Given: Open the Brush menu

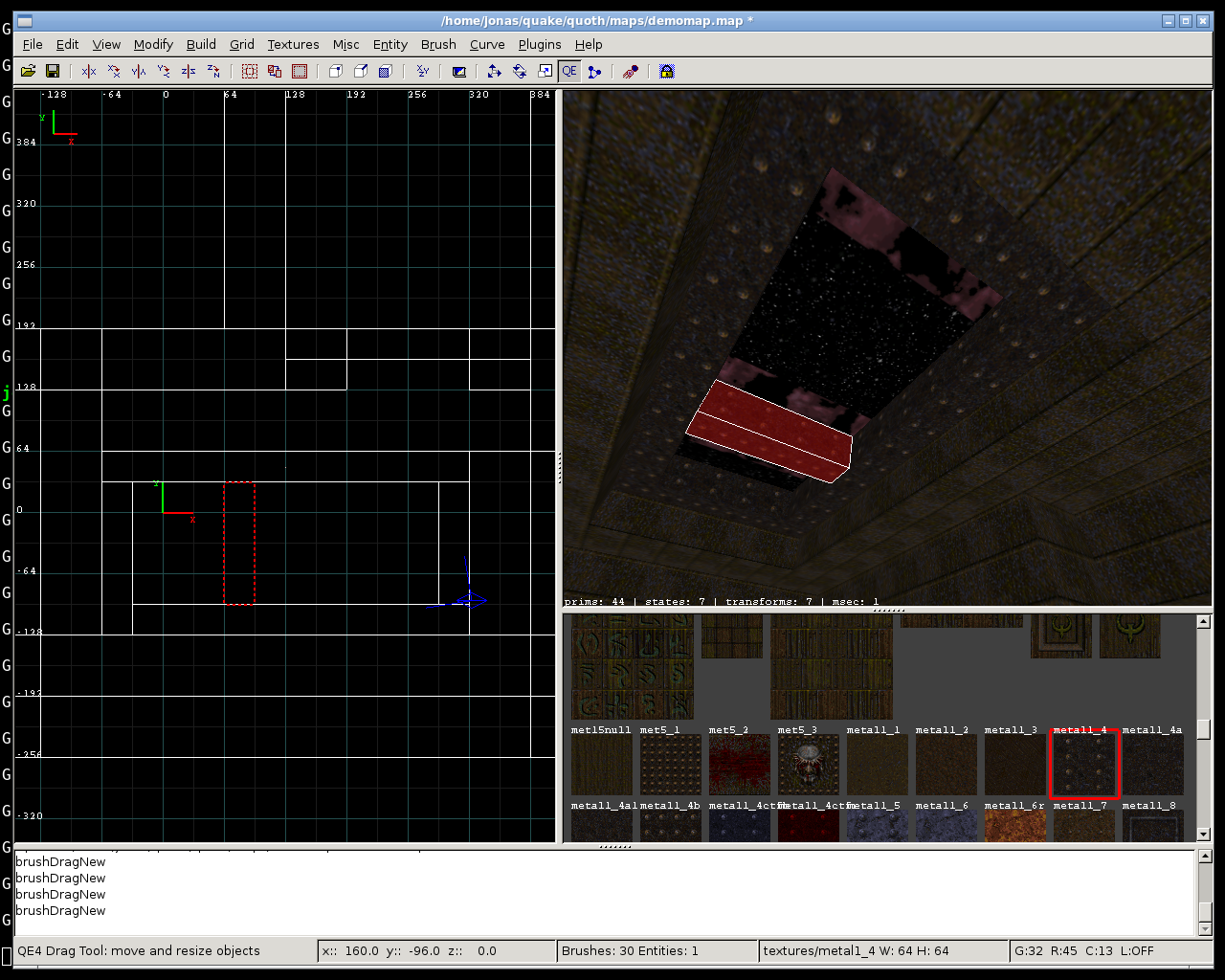Looking at the screenshot, I should click(x=438, y=44).
